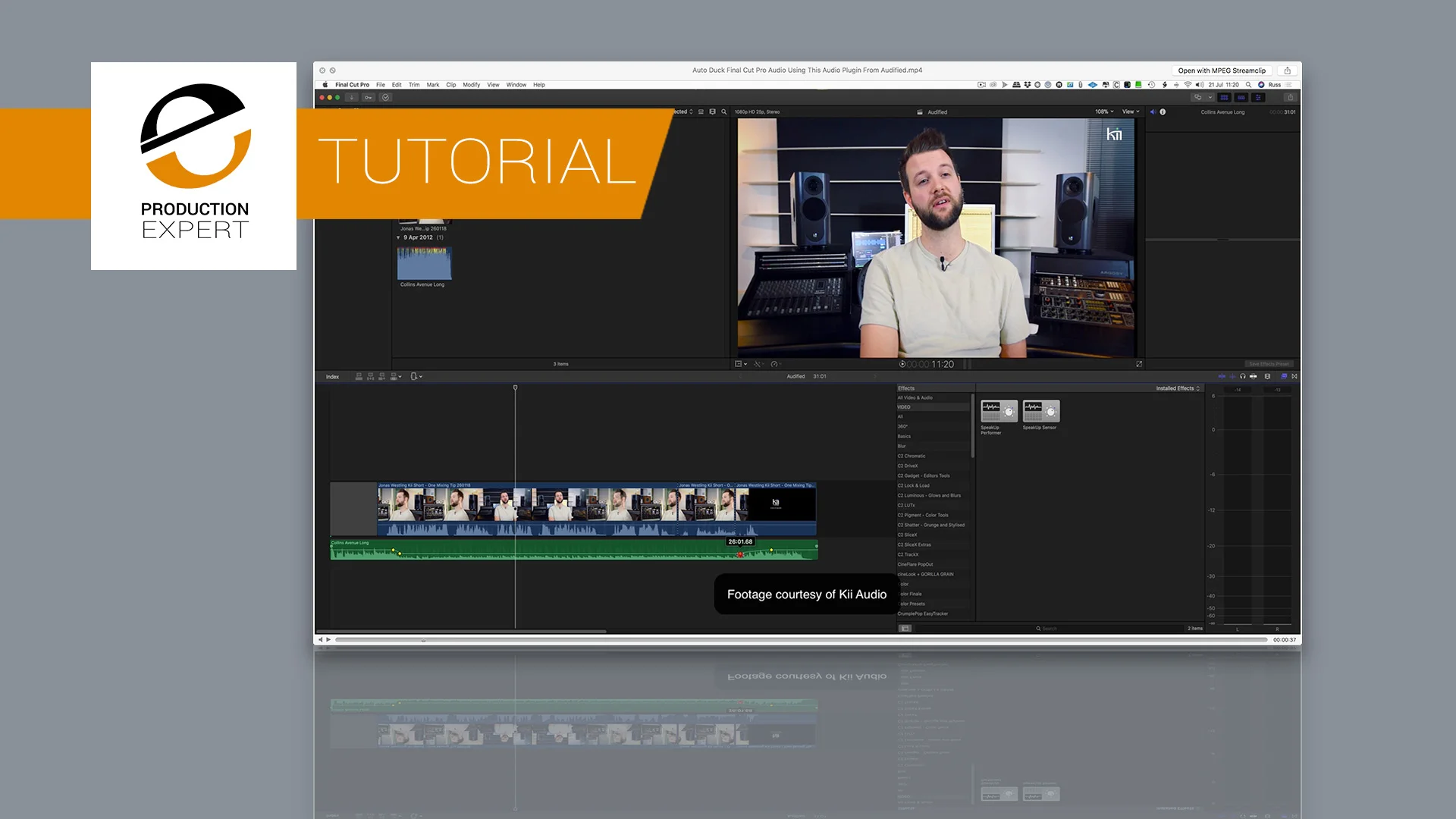This screenshot has width=1456, height=819.
Task: Open the Mark menu
Action: pyautogui.click(x=432, y=85)
